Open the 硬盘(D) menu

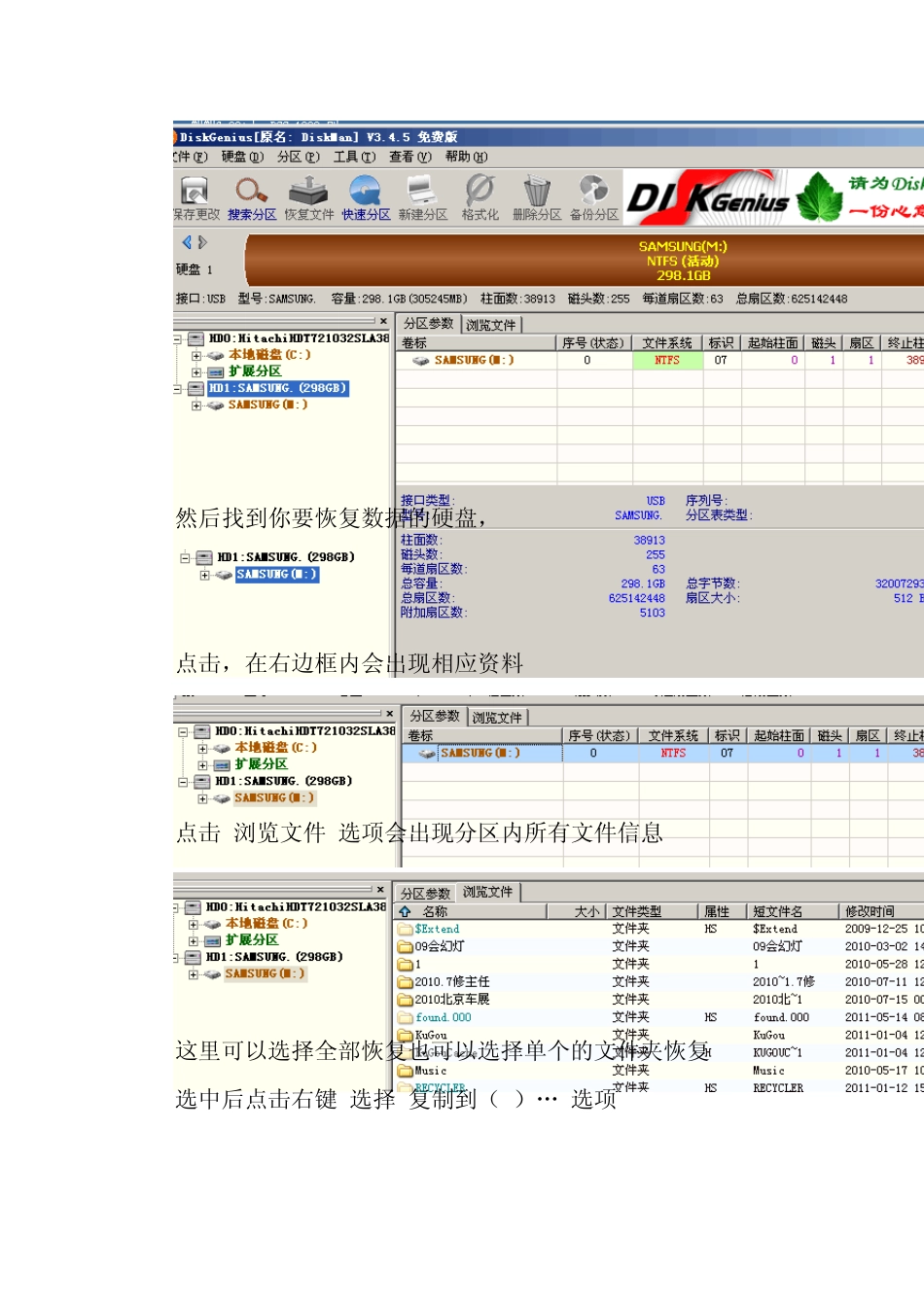[242, 157]
